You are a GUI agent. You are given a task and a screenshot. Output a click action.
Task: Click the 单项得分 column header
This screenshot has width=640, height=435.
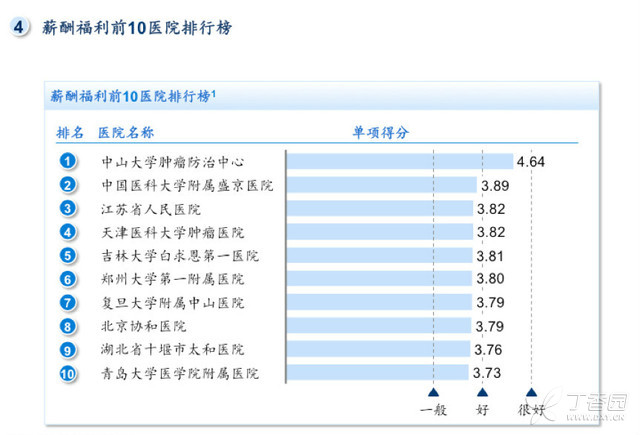coord(380,133)
